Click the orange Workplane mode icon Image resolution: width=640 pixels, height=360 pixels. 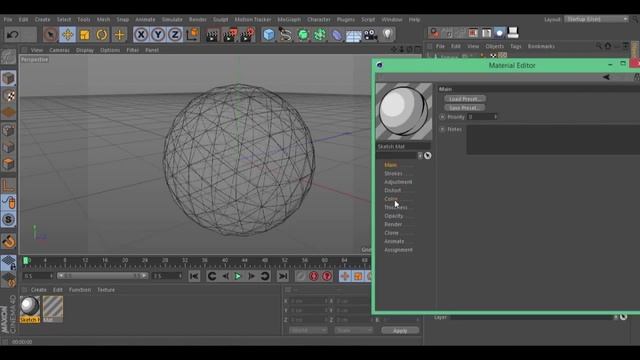8,113
